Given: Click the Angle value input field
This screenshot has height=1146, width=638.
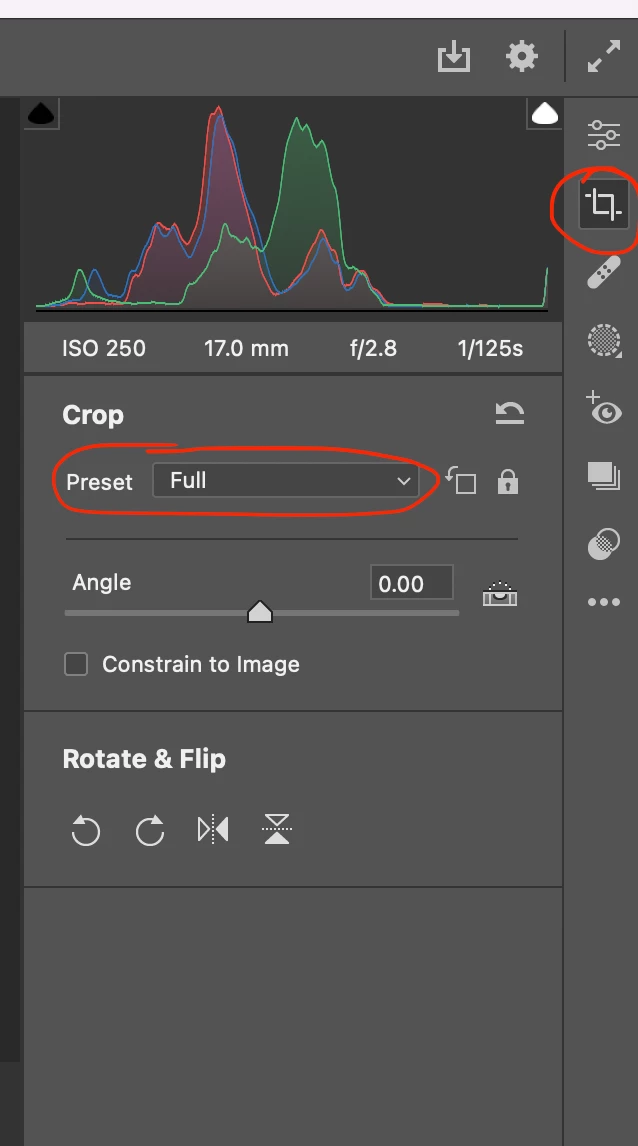Looking at the screenshot, I should tap(411, 583).
